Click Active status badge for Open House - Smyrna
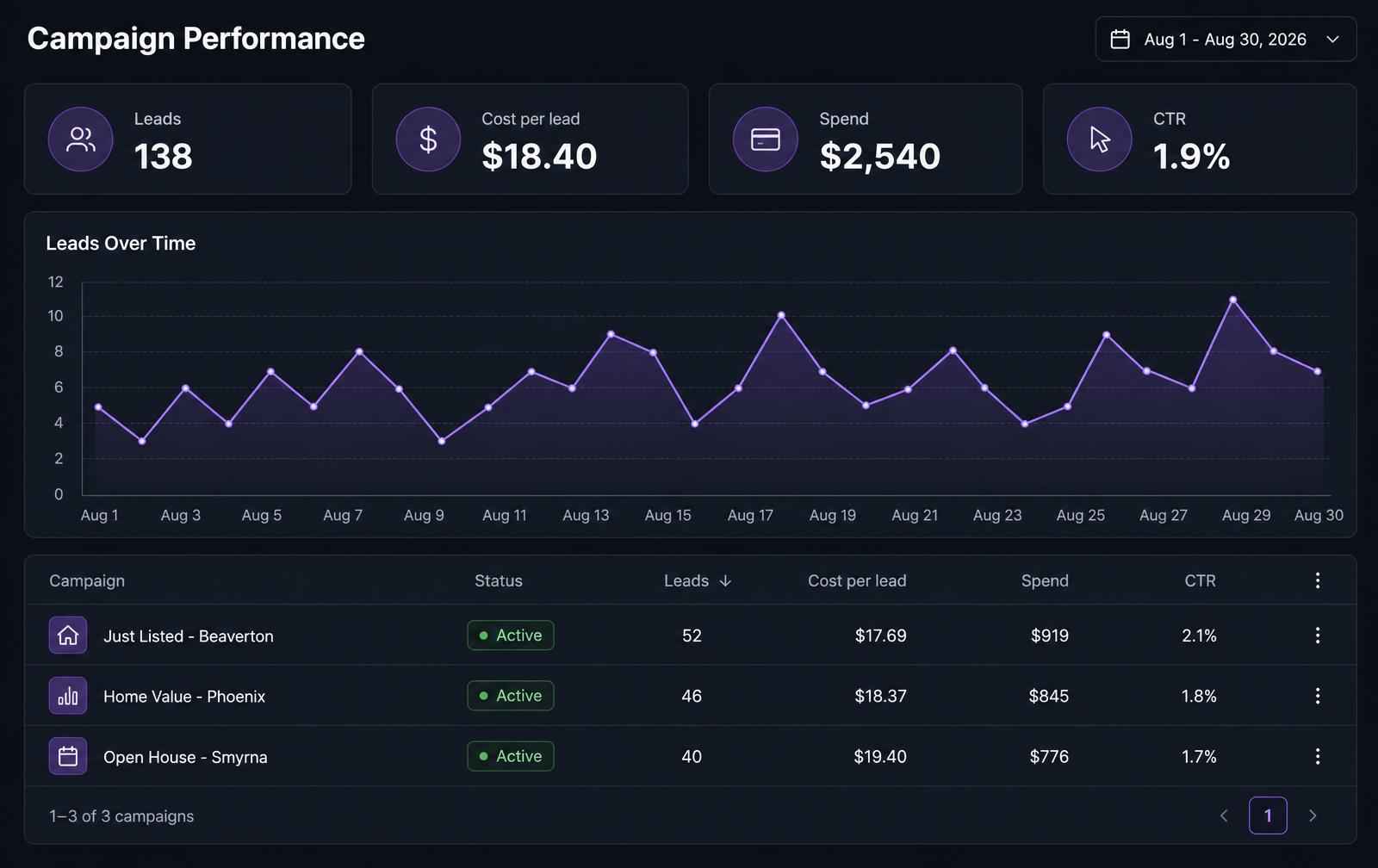Viewport: 1378px width, 868px height. (x=511, y=756)
